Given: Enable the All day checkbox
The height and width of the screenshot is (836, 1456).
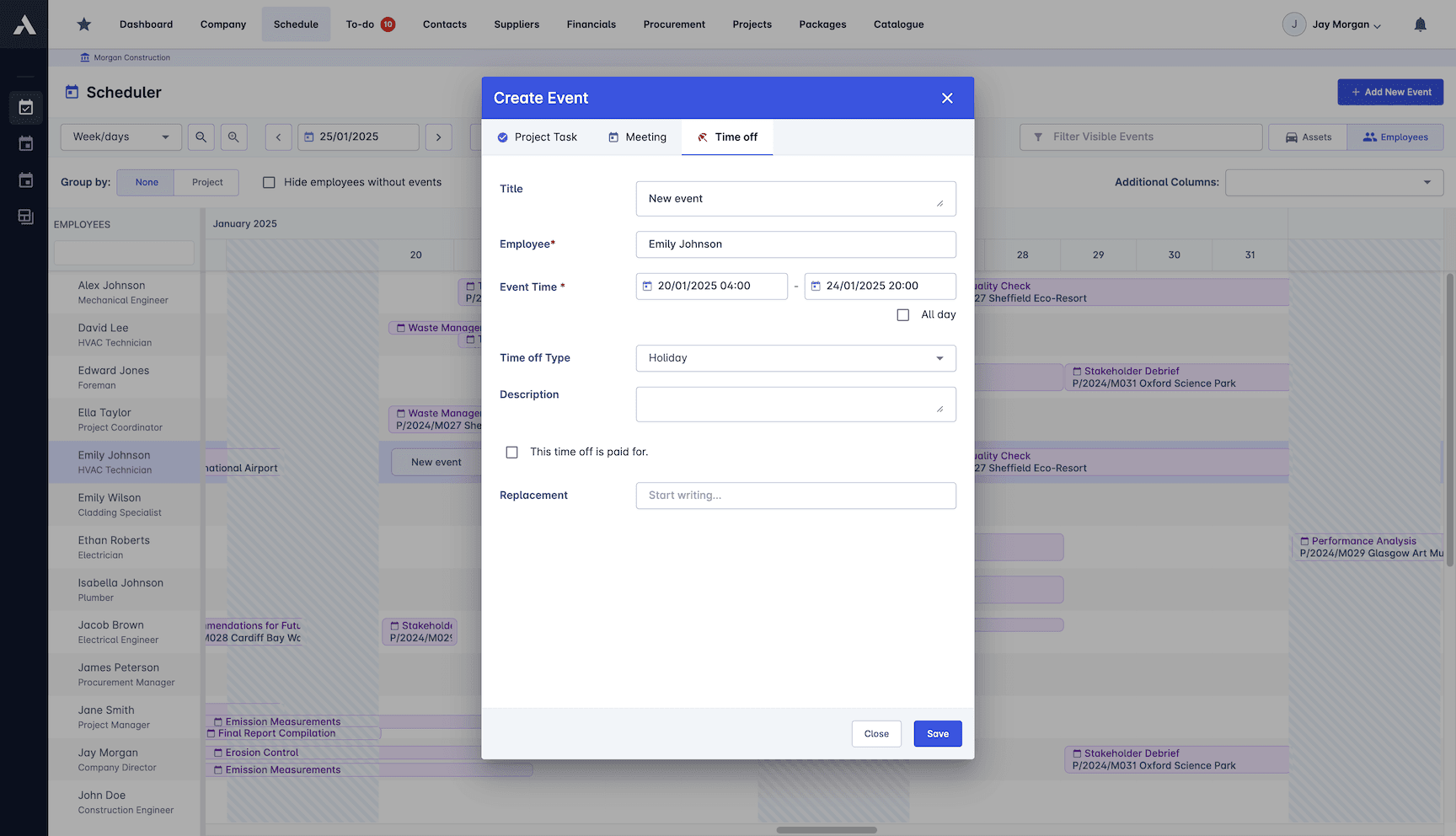Looking at the screenshot, I should (x=902, y=314).
